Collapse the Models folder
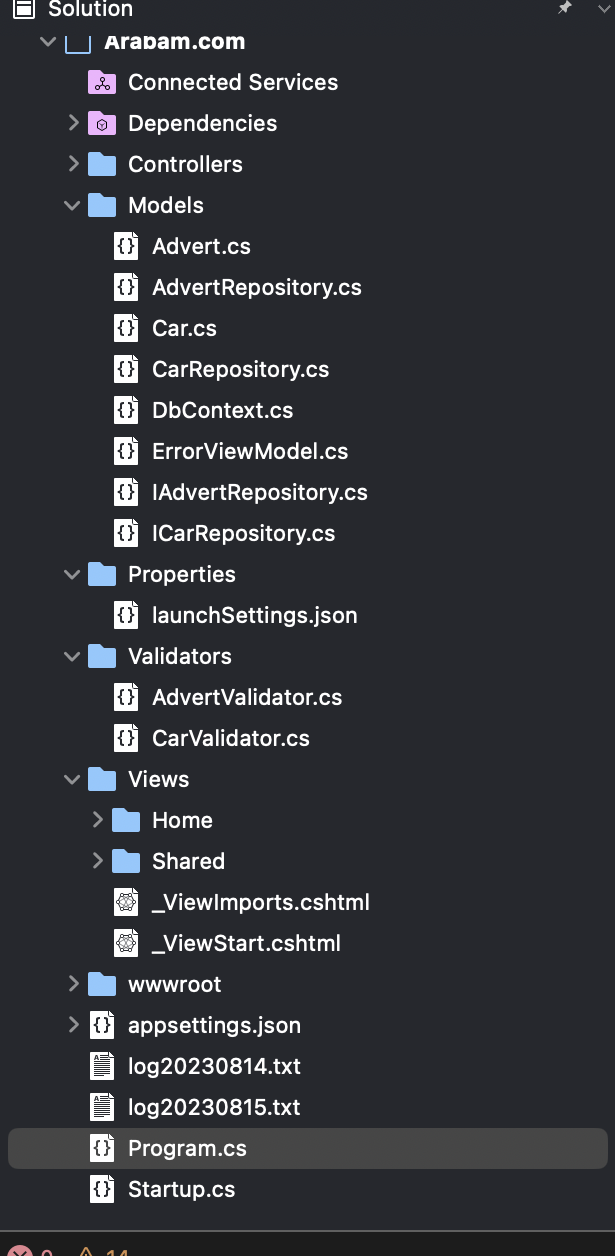615x1256 pixels. (x=72, y=205)
